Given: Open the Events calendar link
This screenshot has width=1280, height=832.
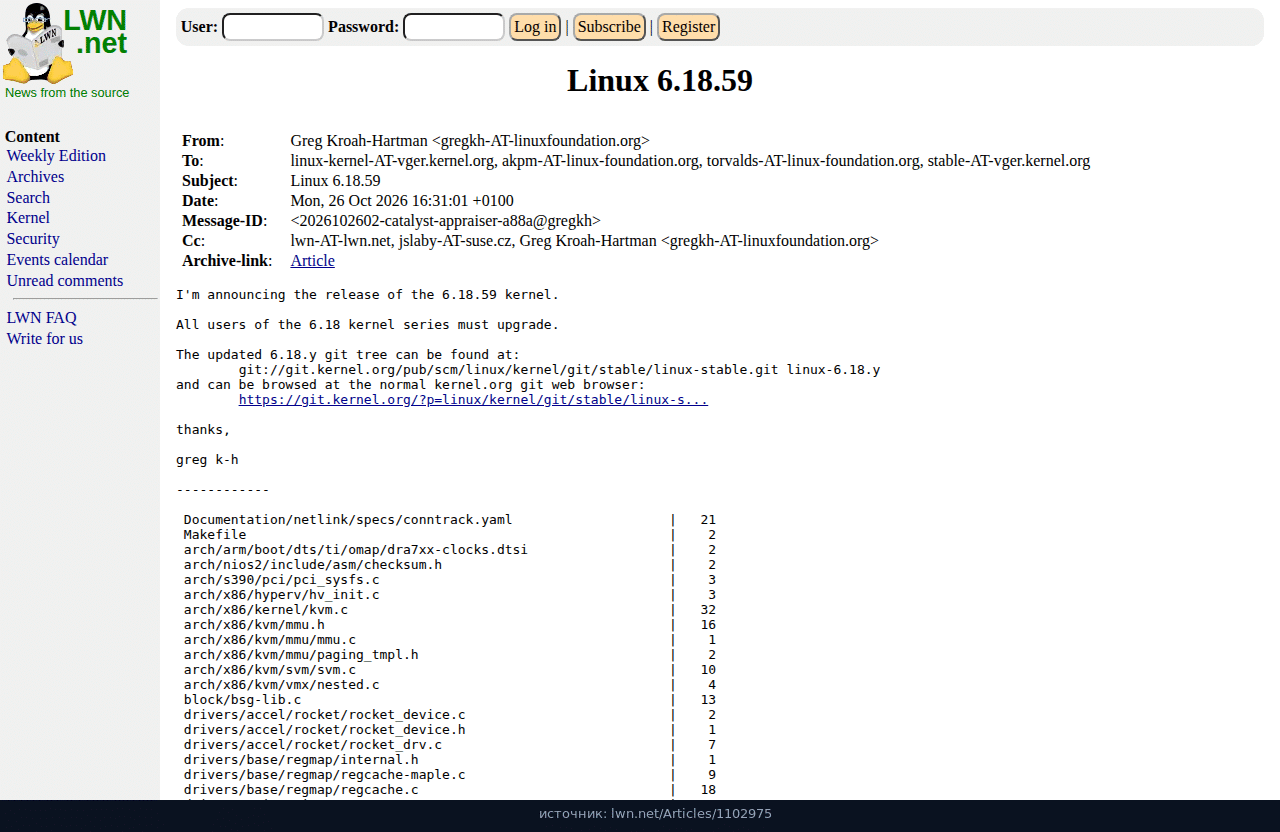Looking at the screenshot, I should [57, 260].
